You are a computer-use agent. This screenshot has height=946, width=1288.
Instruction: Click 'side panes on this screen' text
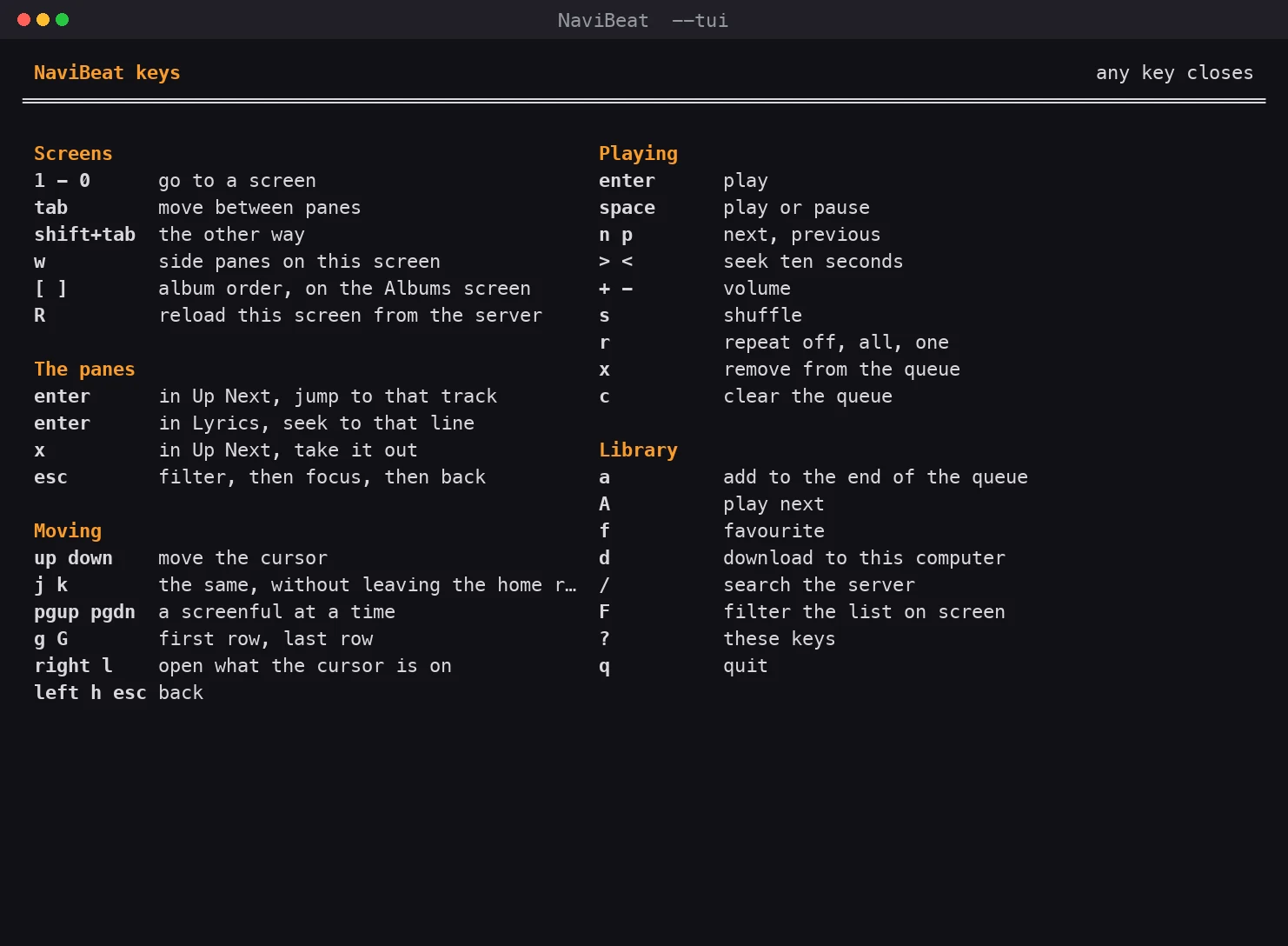click(299, 262)
